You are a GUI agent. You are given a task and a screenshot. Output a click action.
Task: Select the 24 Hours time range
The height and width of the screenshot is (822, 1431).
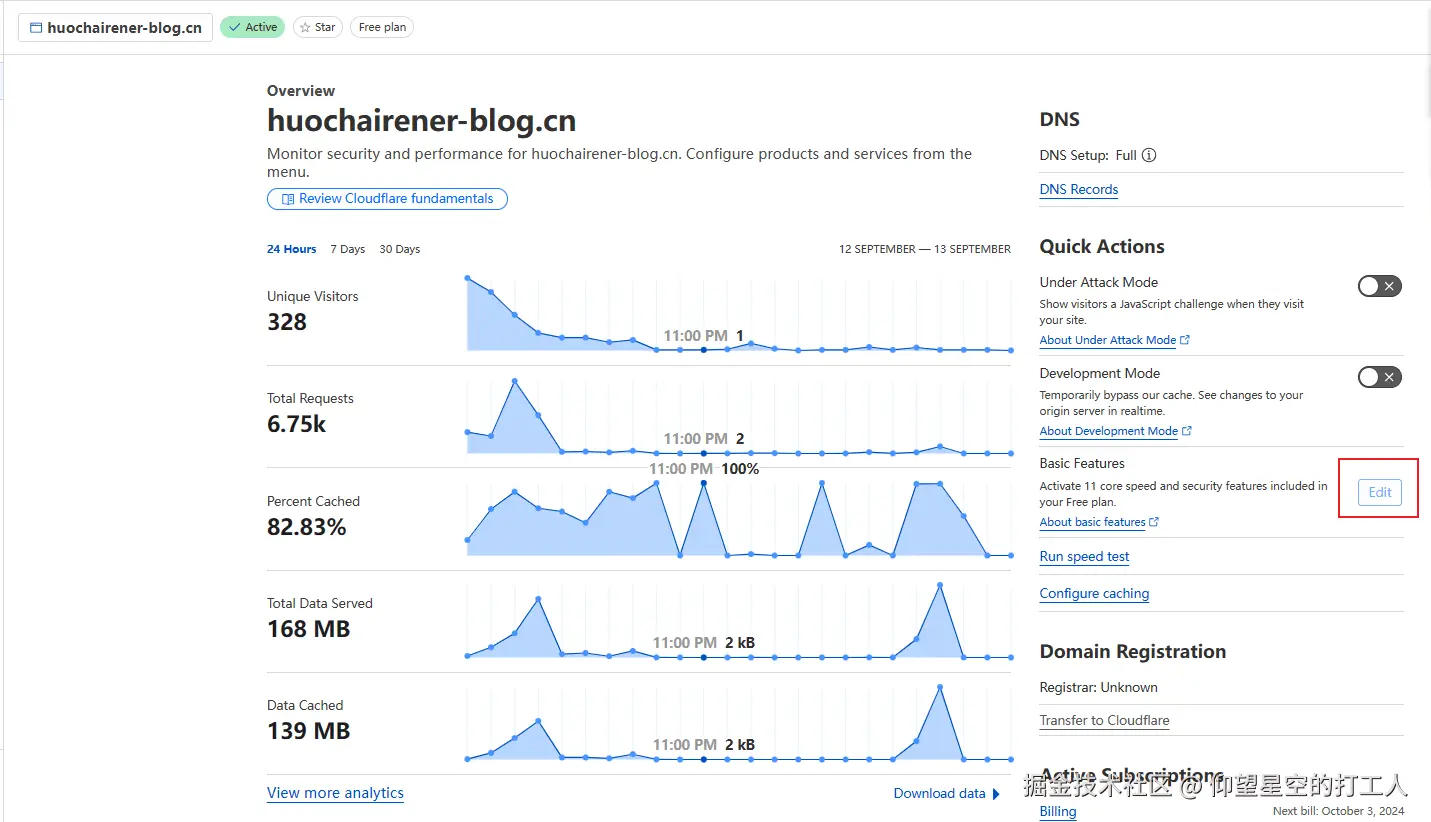[291, 249]
